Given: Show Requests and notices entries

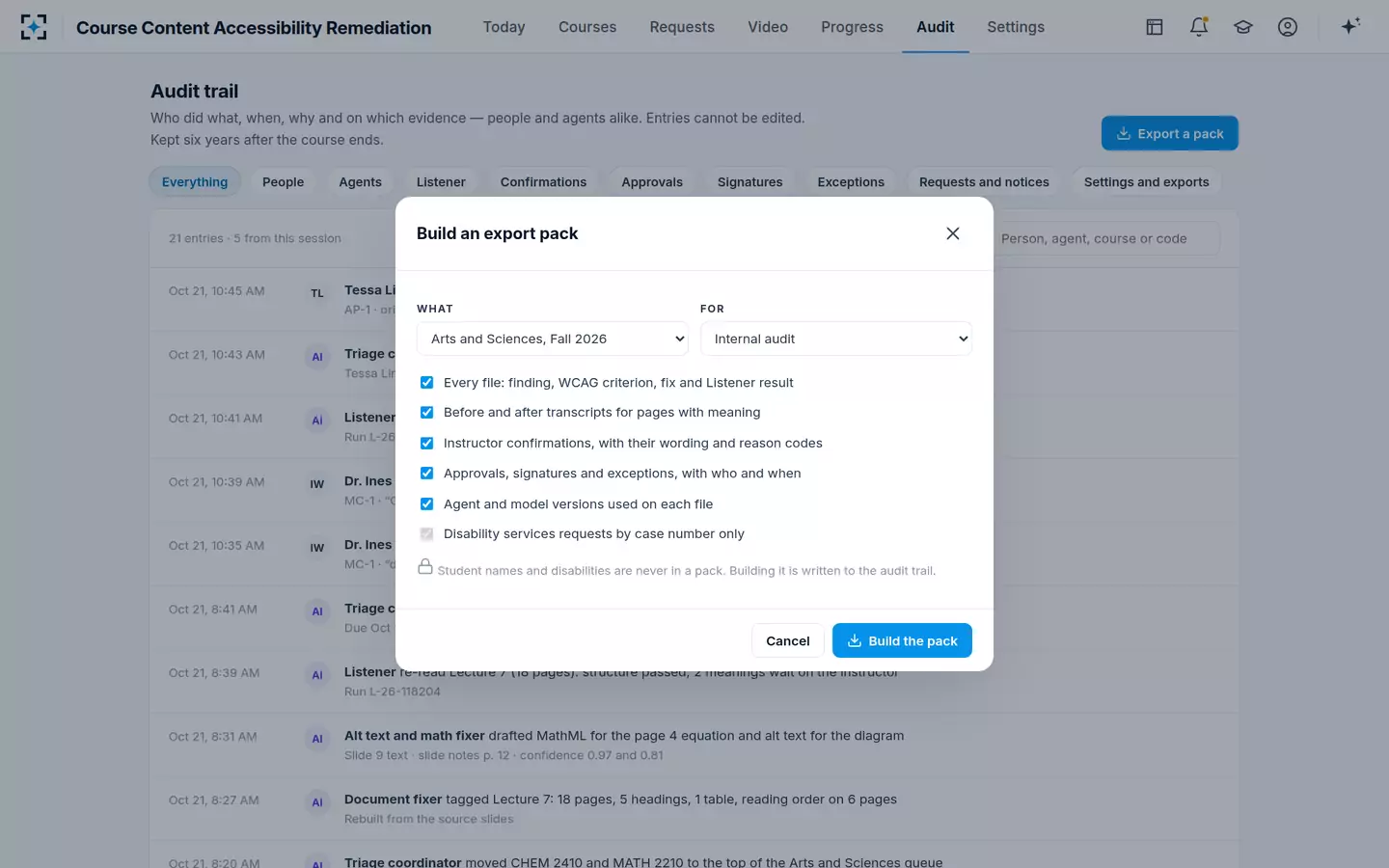Looking at the screenshot, I should 984,182.
